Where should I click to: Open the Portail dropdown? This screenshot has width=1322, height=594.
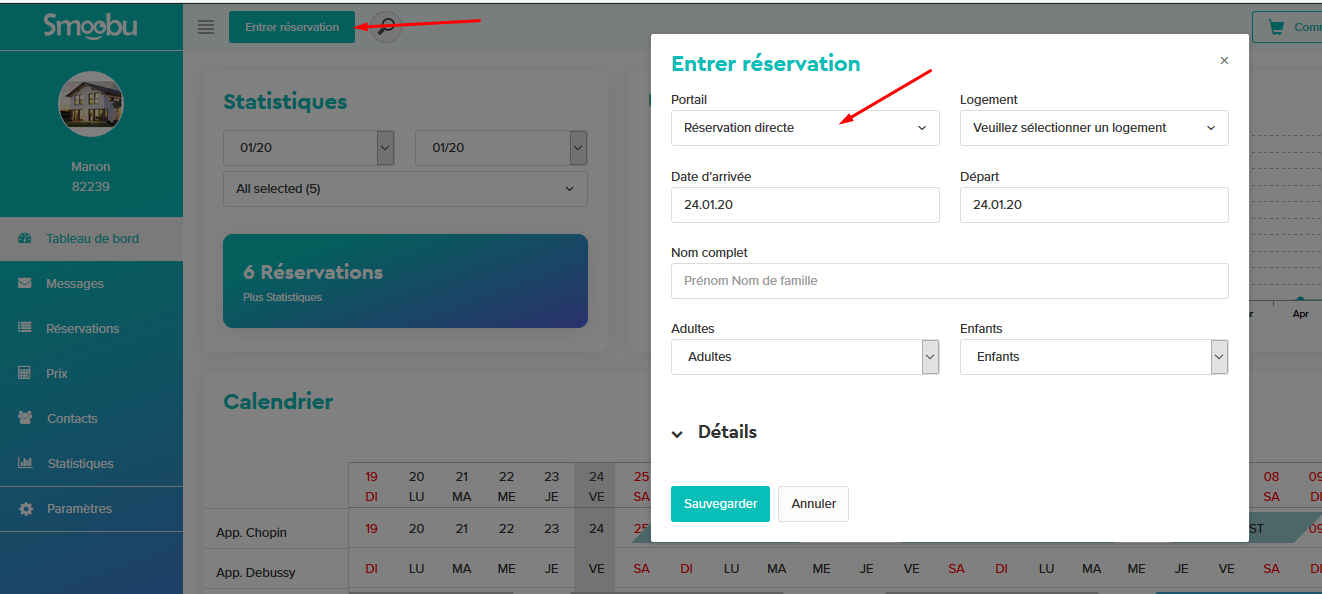pos(805,128)
